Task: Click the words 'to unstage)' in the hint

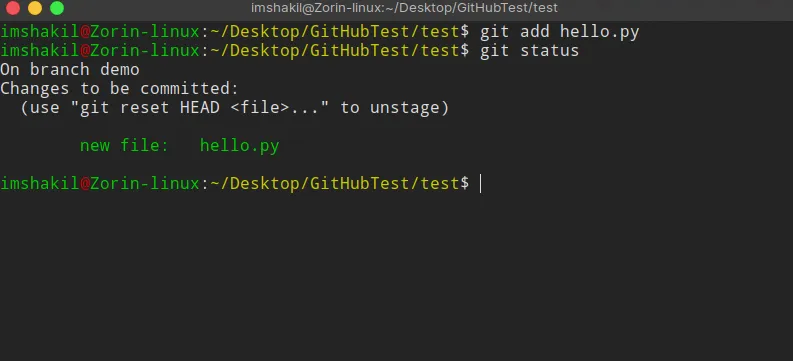Action: coord(394,108)
